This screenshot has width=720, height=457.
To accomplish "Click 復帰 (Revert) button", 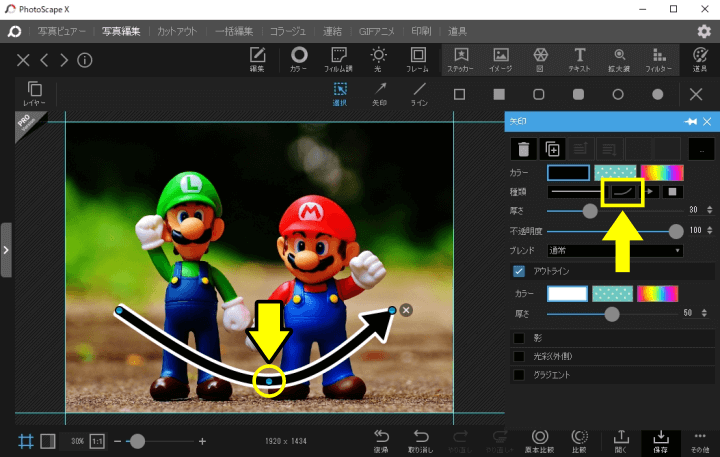I will pyautogui.click(x=381, y=441).
